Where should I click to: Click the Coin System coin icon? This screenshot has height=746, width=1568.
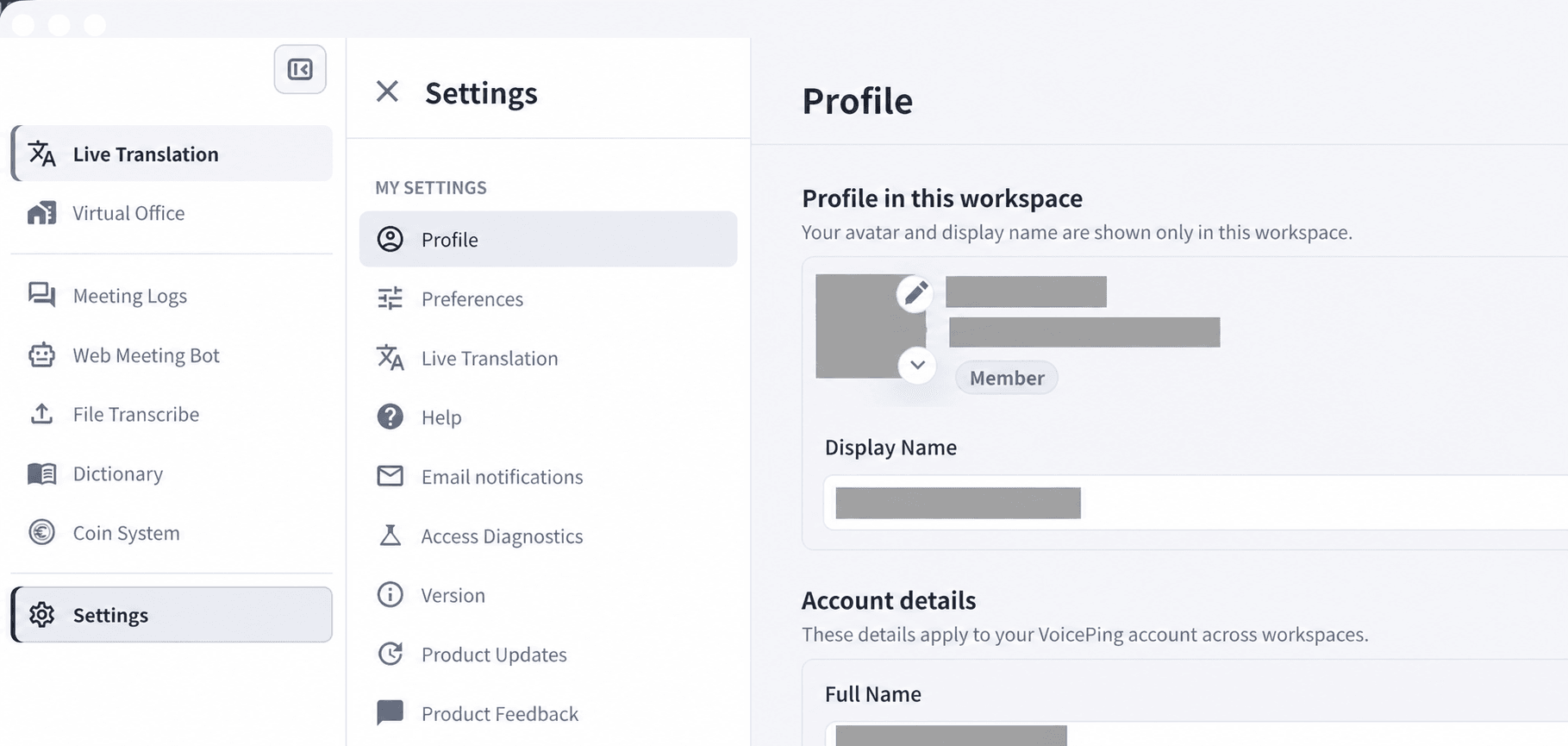pos(41,532)
